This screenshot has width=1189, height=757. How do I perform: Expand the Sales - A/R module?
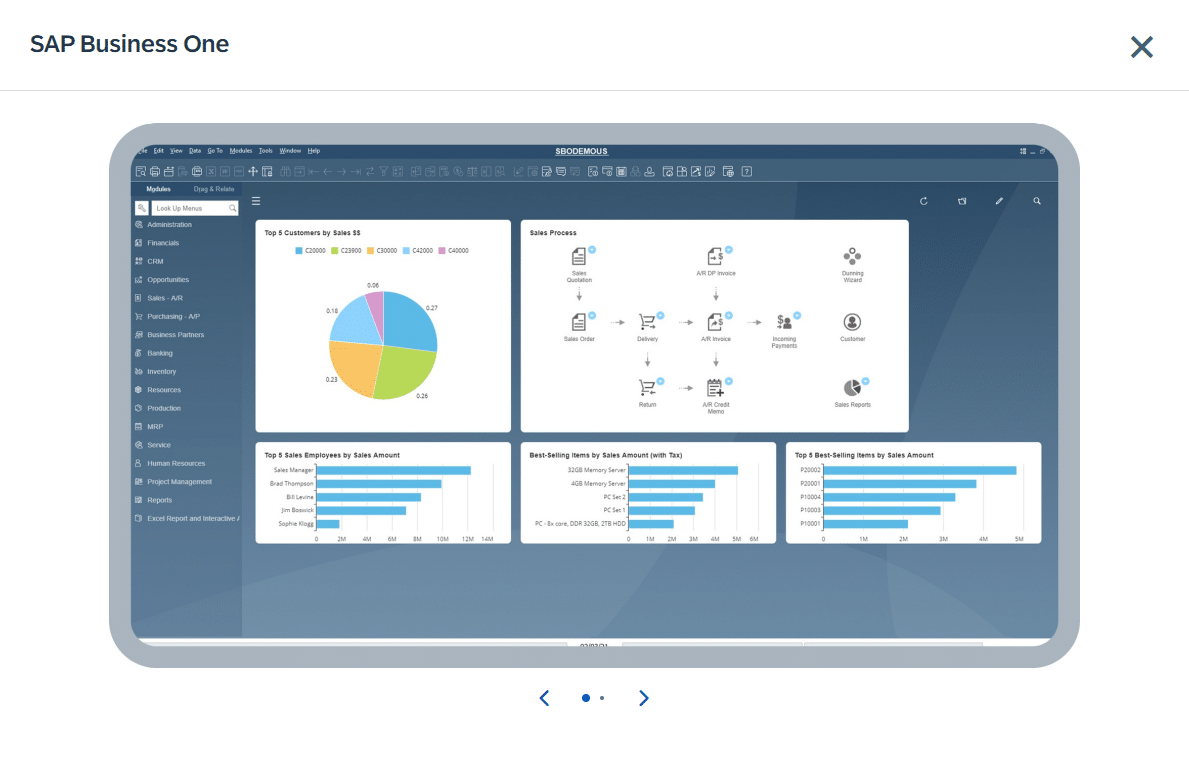click(158, 298)
